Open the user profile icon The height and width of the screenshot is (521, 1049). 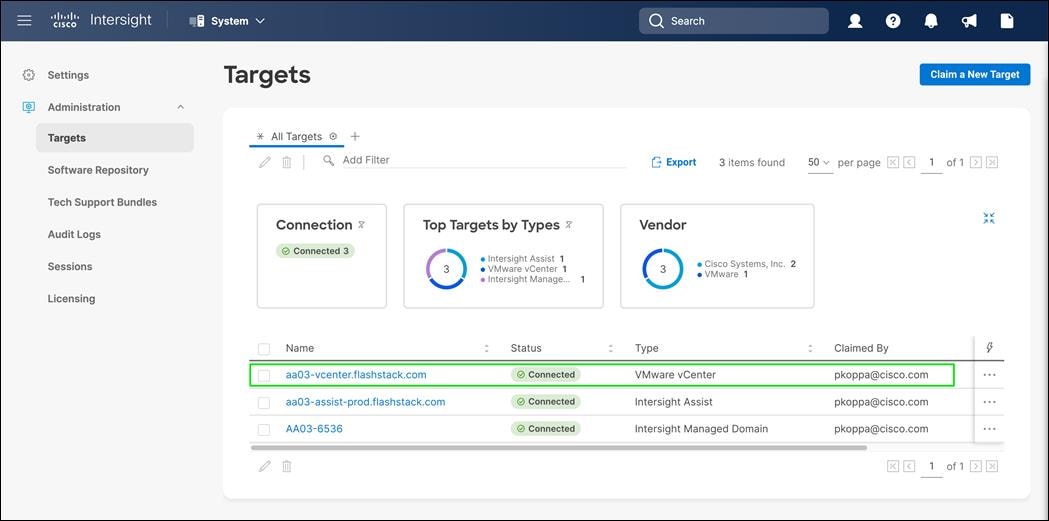pos(855,21)
